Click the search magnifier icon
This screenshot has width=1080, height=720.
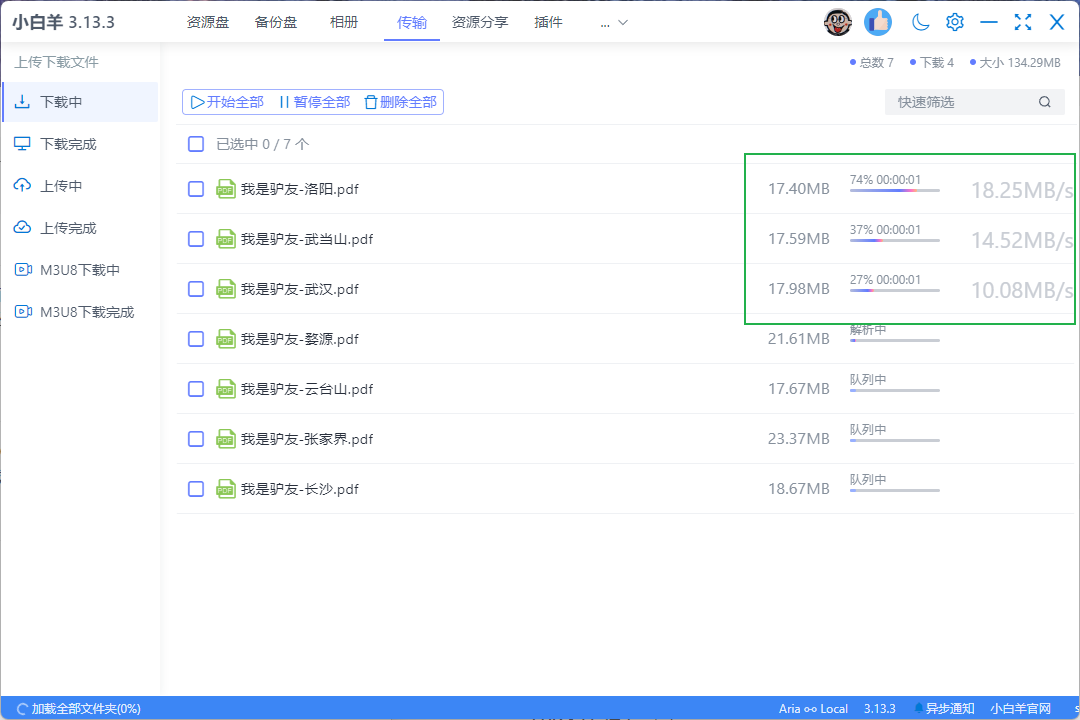[1045, 102]
